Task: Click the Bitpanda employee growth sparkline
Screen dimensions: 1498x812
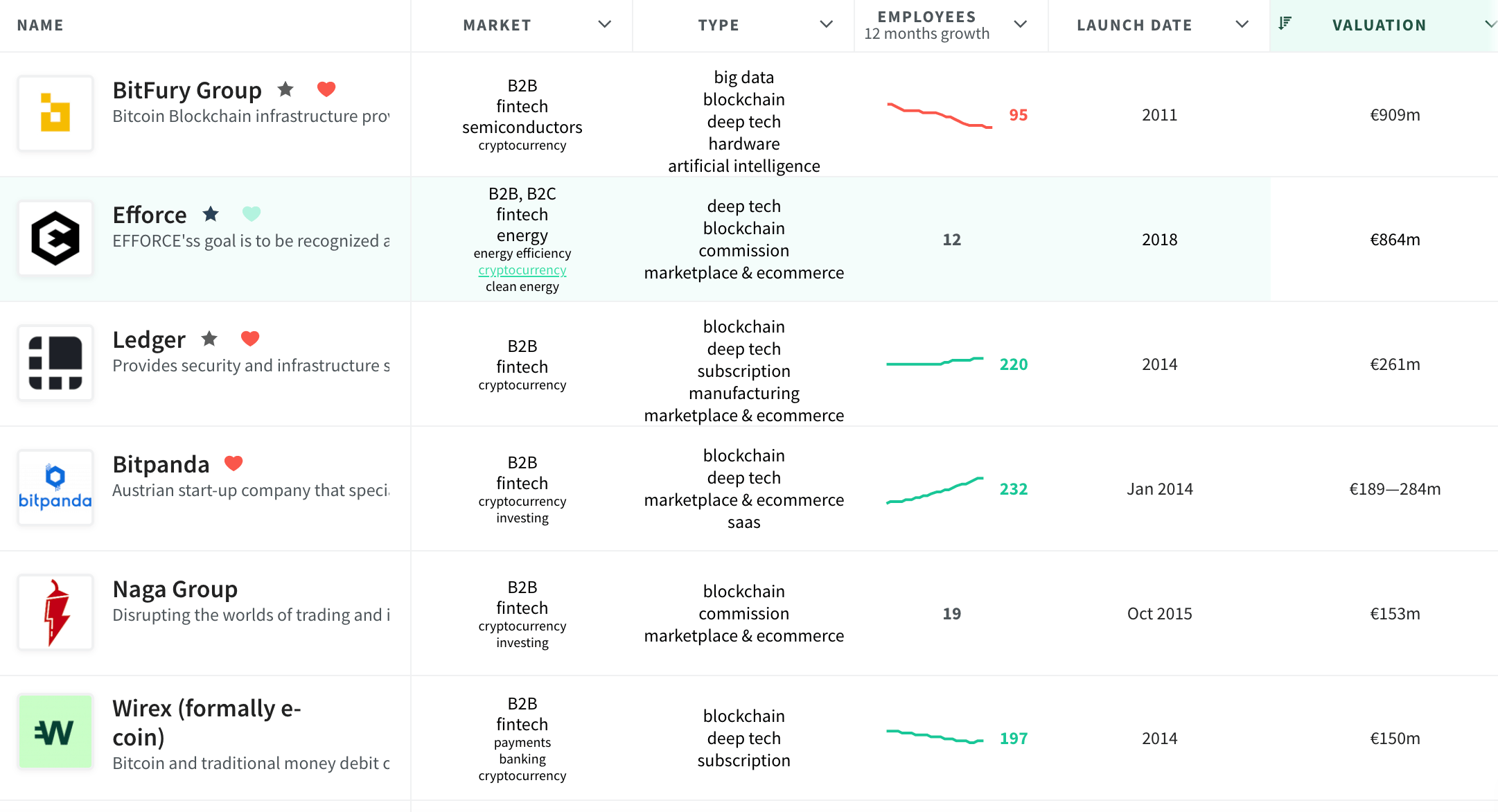Action: click(x=935, y=490)
